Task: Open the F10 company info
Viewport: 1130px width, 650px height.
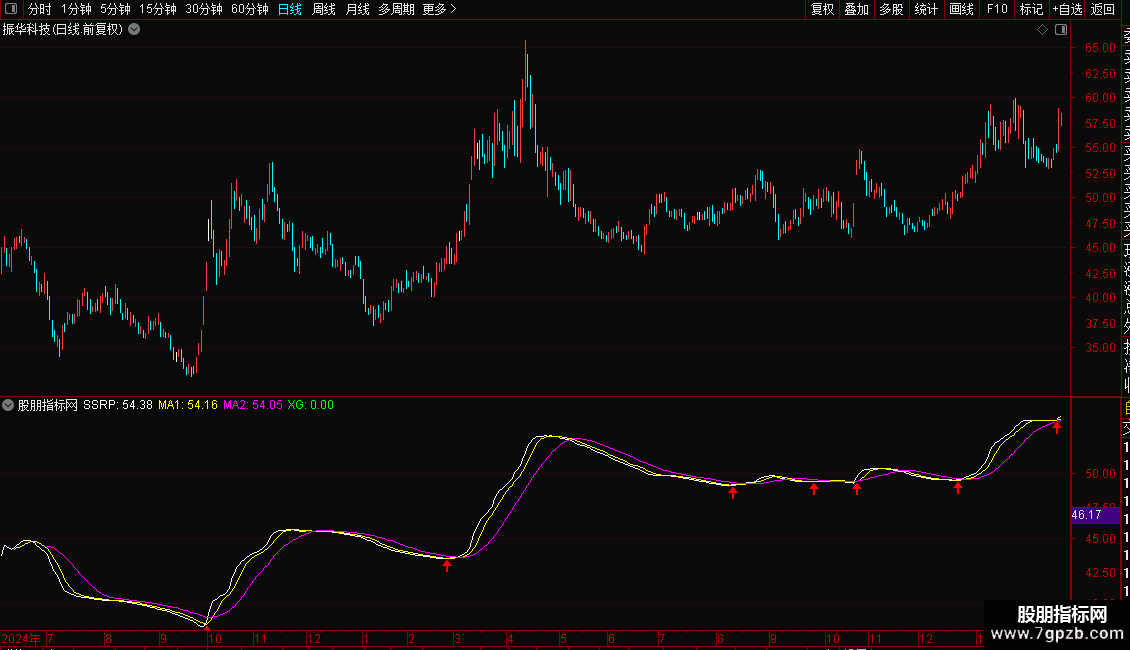Action: tap(997, 9)
